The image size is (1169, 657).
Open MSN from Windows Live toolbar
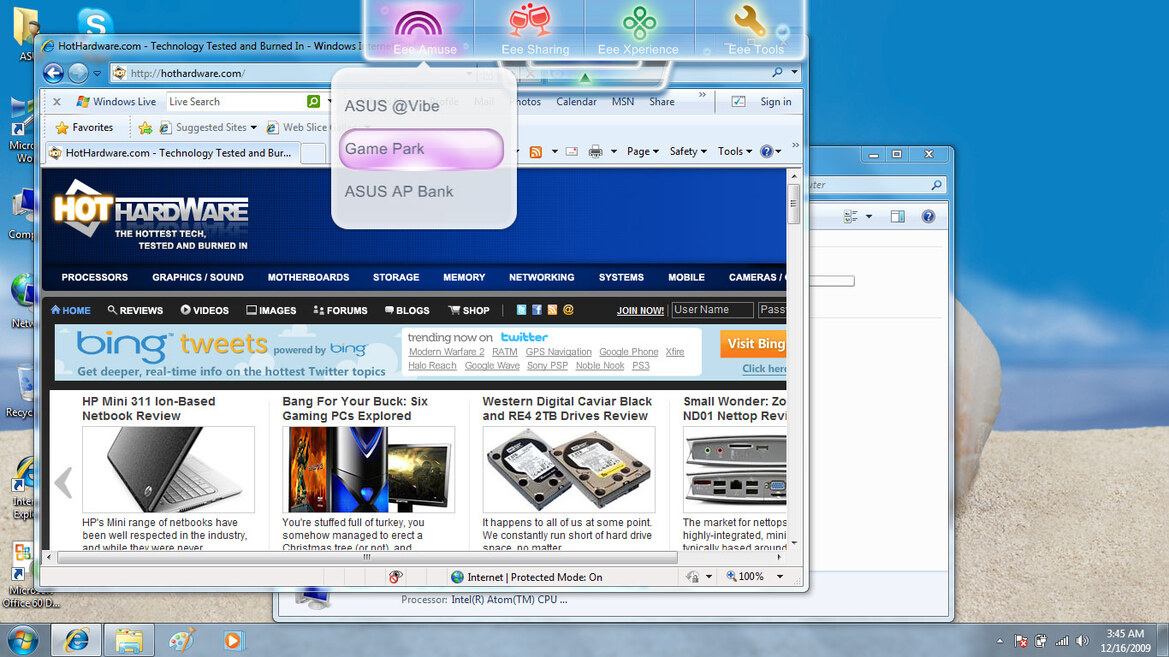point(623,101)
